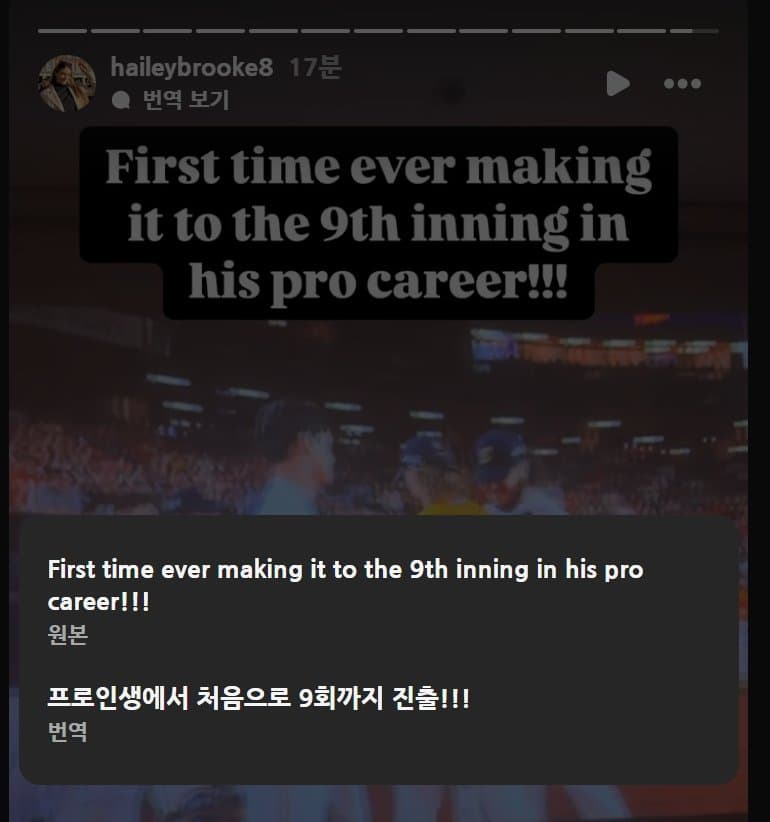Tap the blurred stadium video area
The height and width of the screenshot is (822, 770).
click(x=378, y=419)
